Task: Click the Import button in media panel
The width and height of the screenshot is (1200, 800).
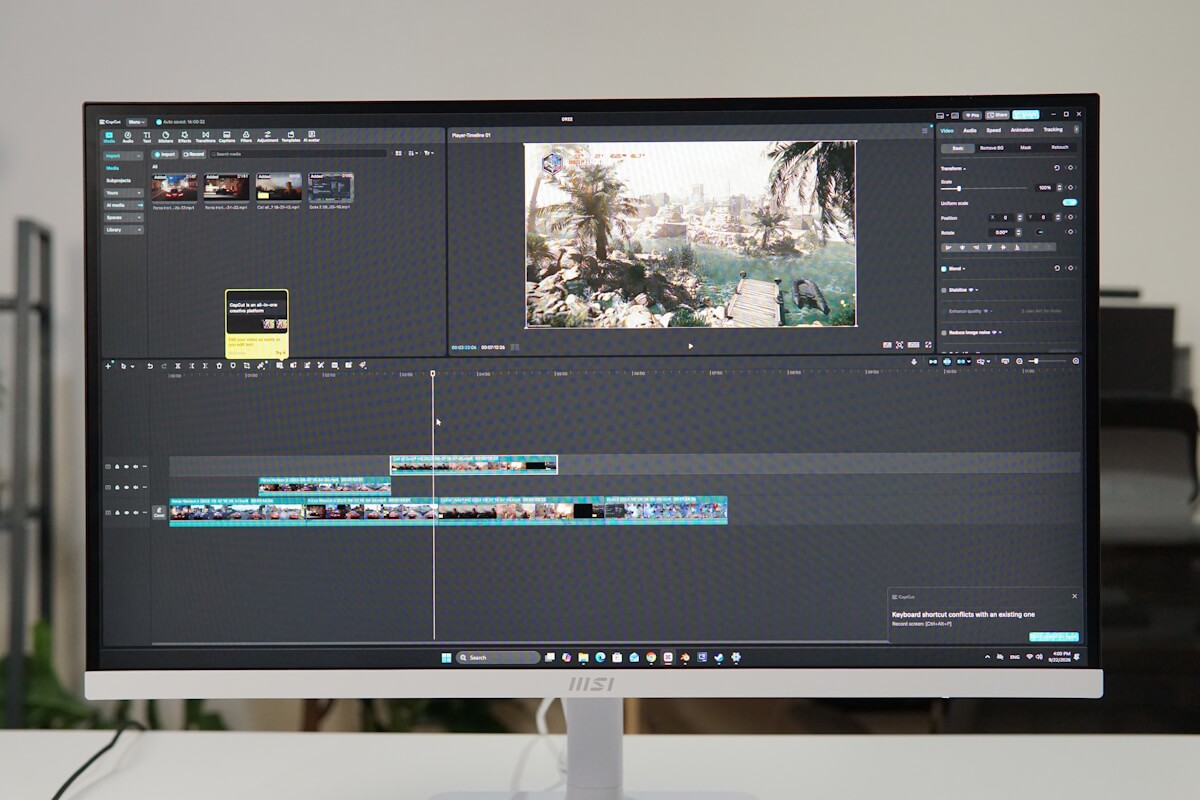Action: [x=165, y=154]
